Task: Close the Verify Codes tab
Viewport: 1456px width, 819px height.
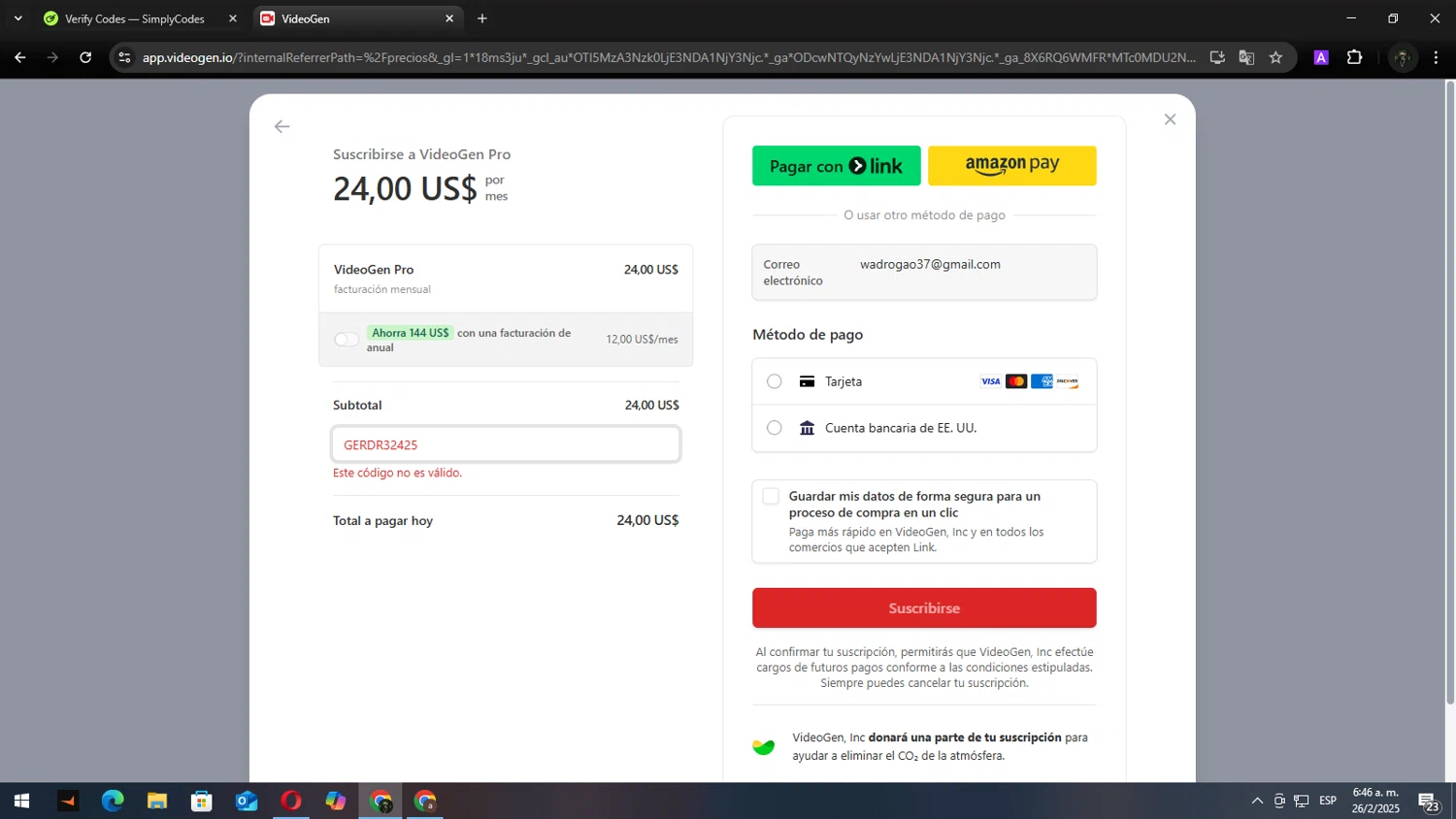Action: [232, 18]
